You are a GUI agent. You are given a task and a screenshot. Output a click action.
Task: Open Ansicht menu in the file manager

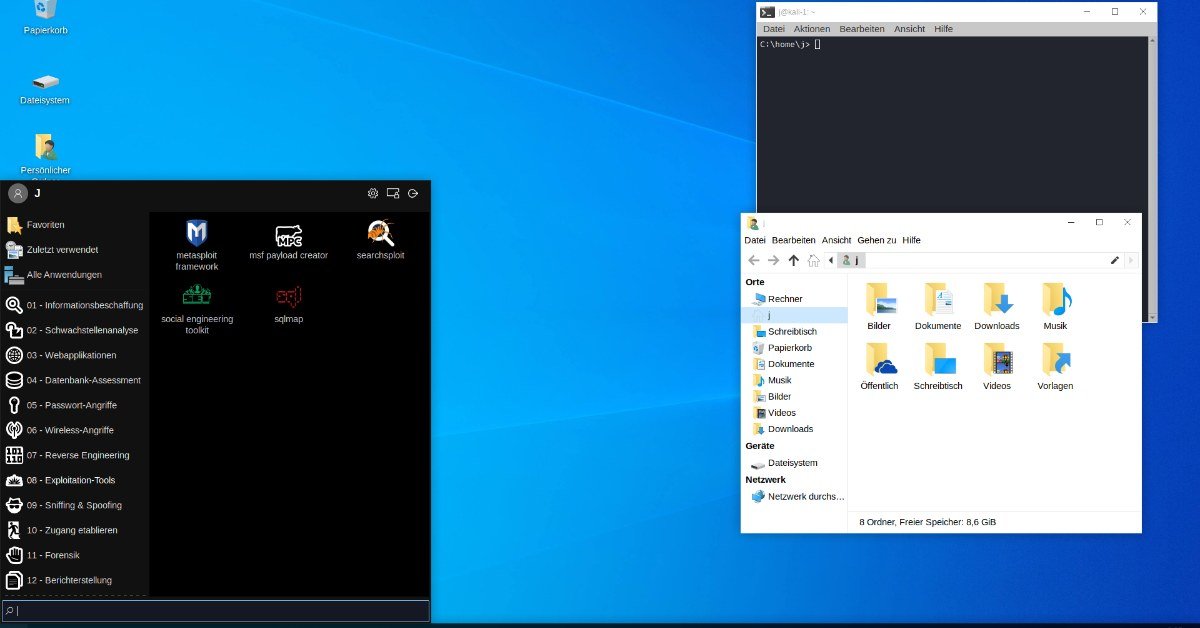tap(836, 240)
